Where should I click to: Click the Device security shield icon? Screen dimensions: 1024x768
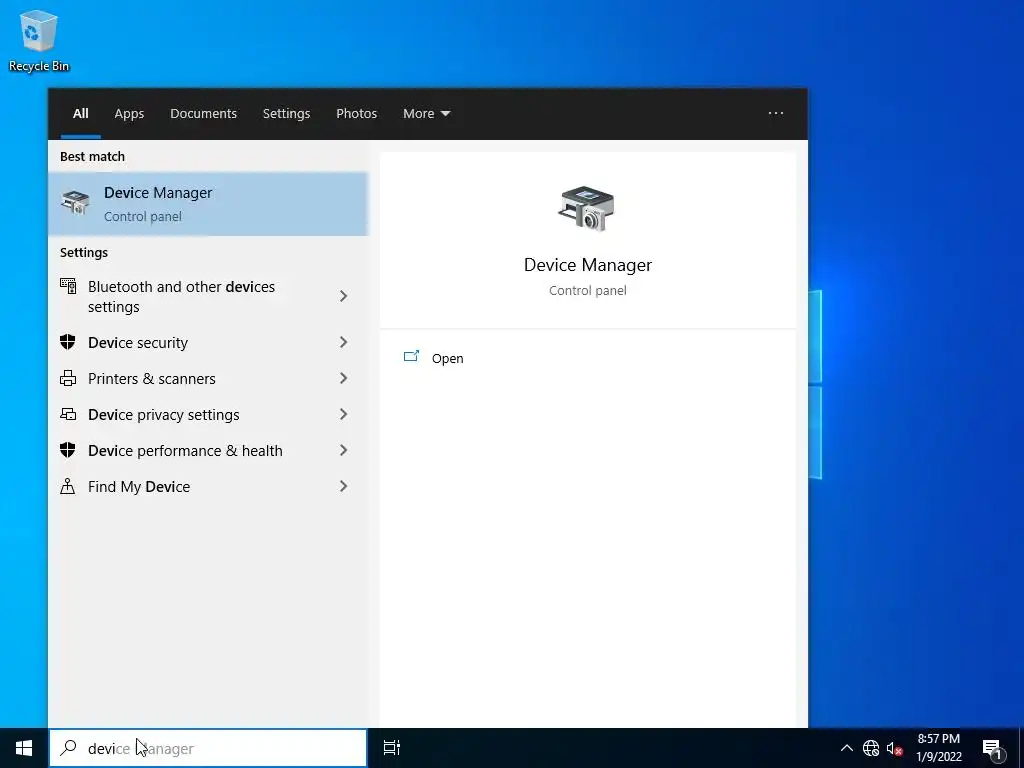pos(67,342)
